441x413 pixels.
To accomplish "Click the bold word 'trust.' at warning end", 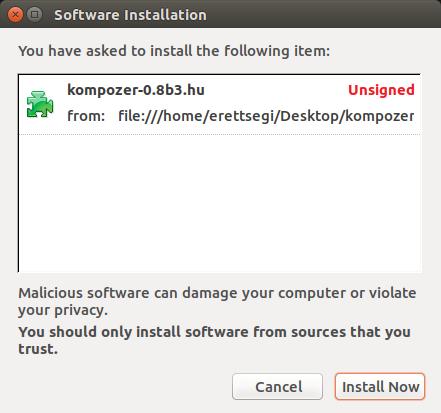I will (38, 349).
